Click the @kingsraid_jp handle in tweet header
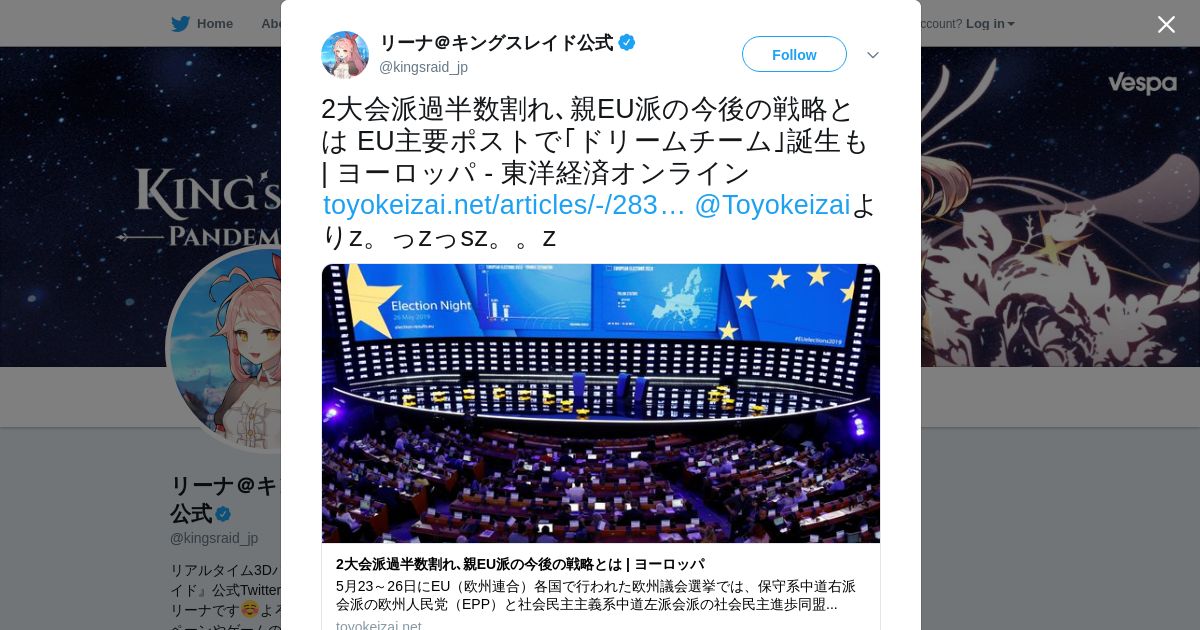 [423, 67]
